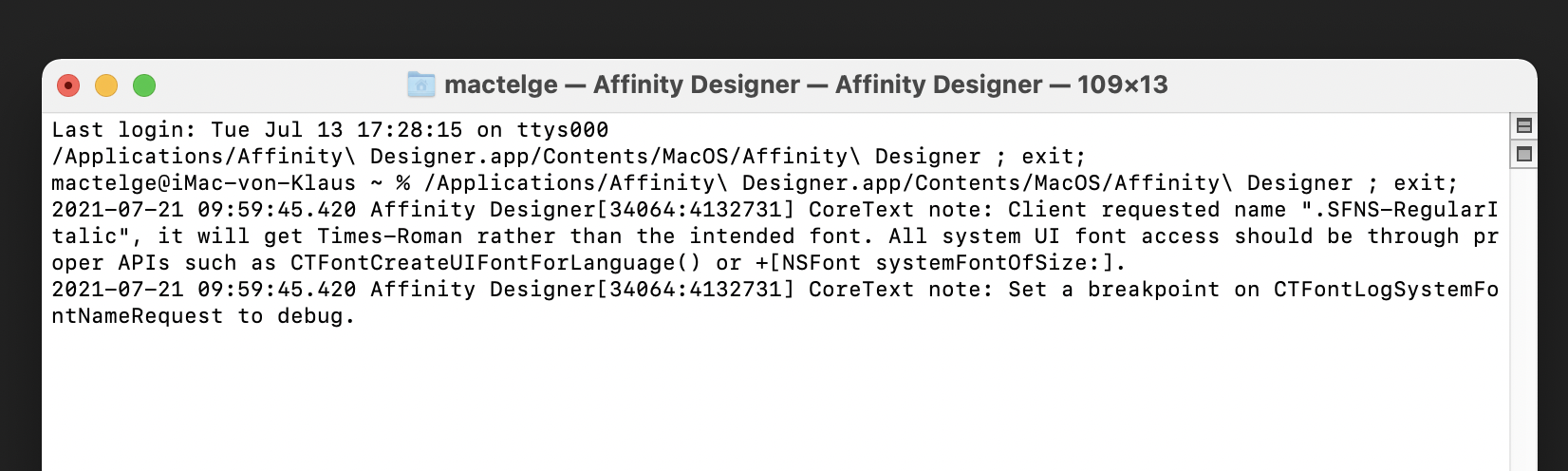The image size is (1568, 471).
Task: Click the vertical scrollbar track on the right
Action: click(1524, 318)
